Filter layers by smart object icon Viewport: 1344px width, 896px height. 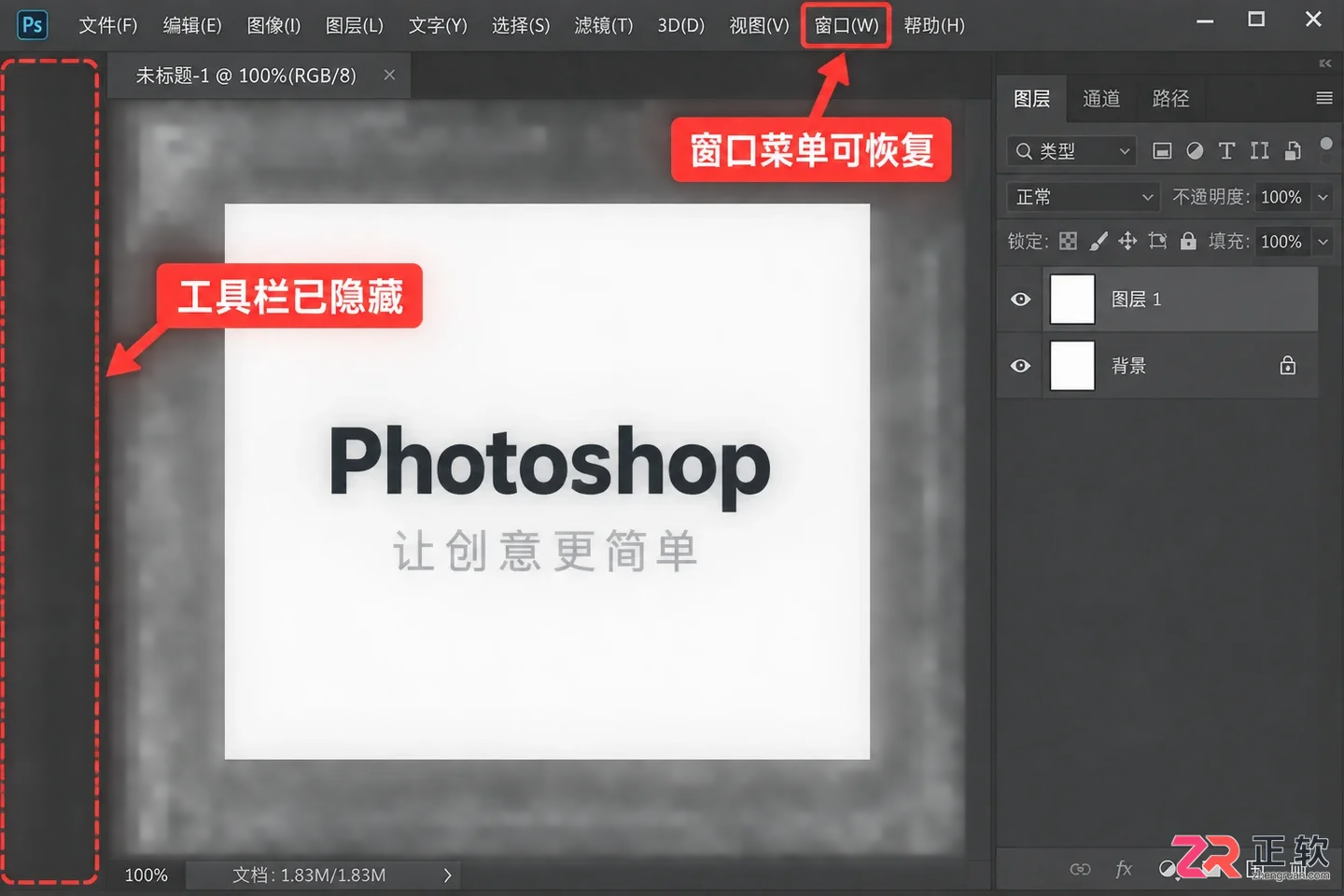point(1293,151)
